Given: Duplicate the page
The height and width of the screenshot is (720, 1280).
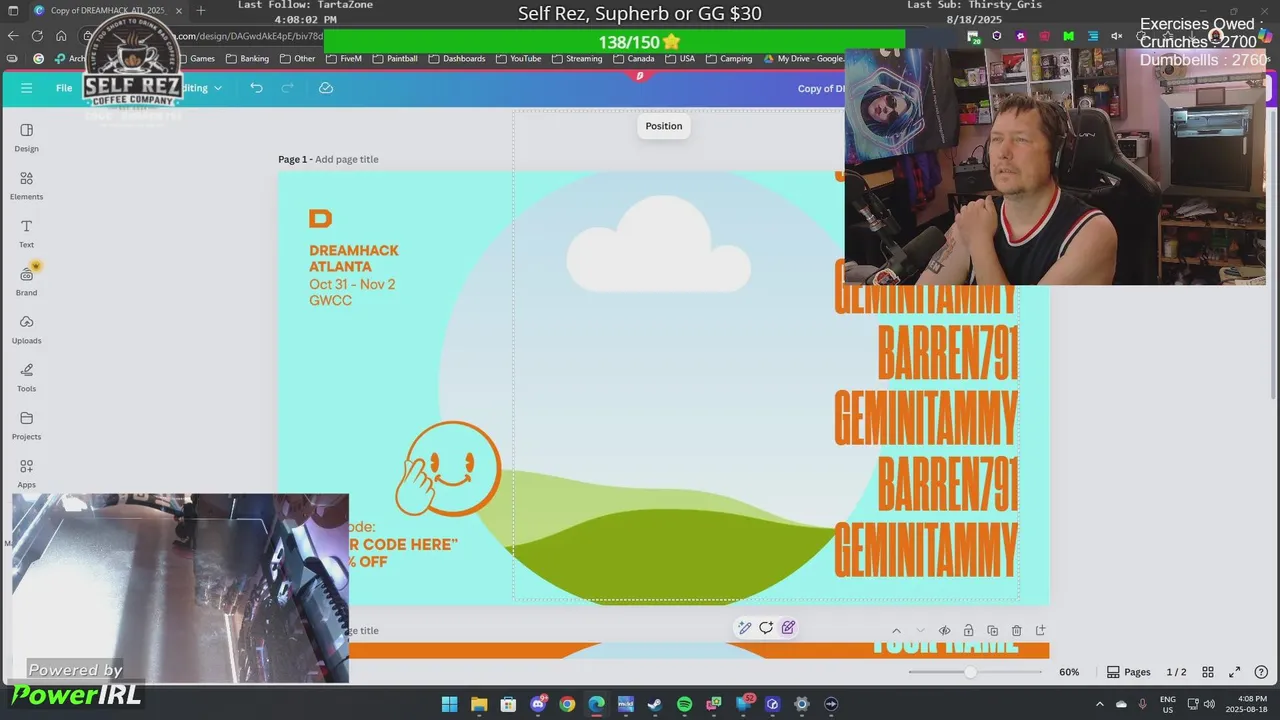Looking at the screenshot, I should [992, 630].
